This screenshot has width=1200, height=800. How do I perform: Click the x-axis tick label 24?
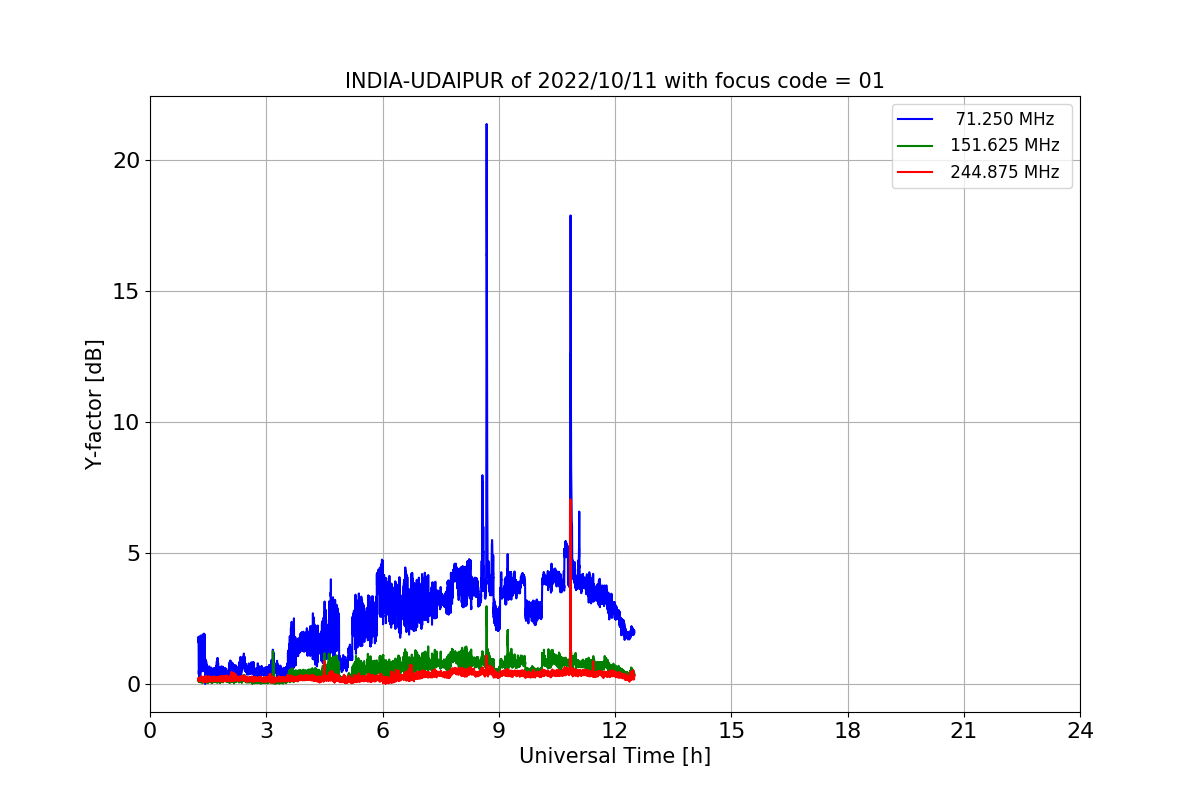point(1080,731)
